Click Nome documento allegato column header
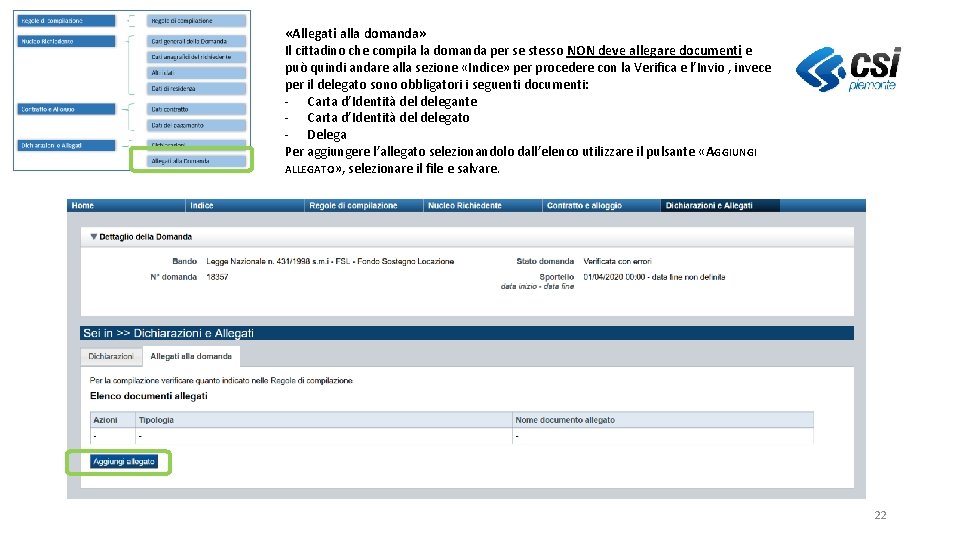This screenshot has height=540, width=960. 663,420
